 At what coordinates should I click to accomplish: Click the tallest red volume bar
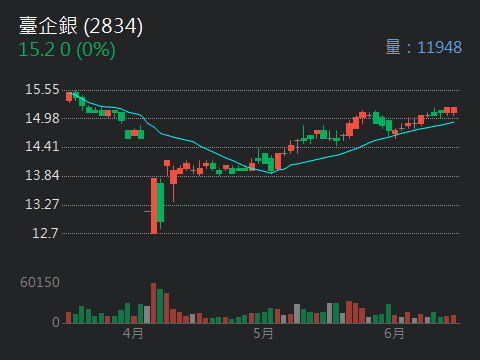coord(153,303)
